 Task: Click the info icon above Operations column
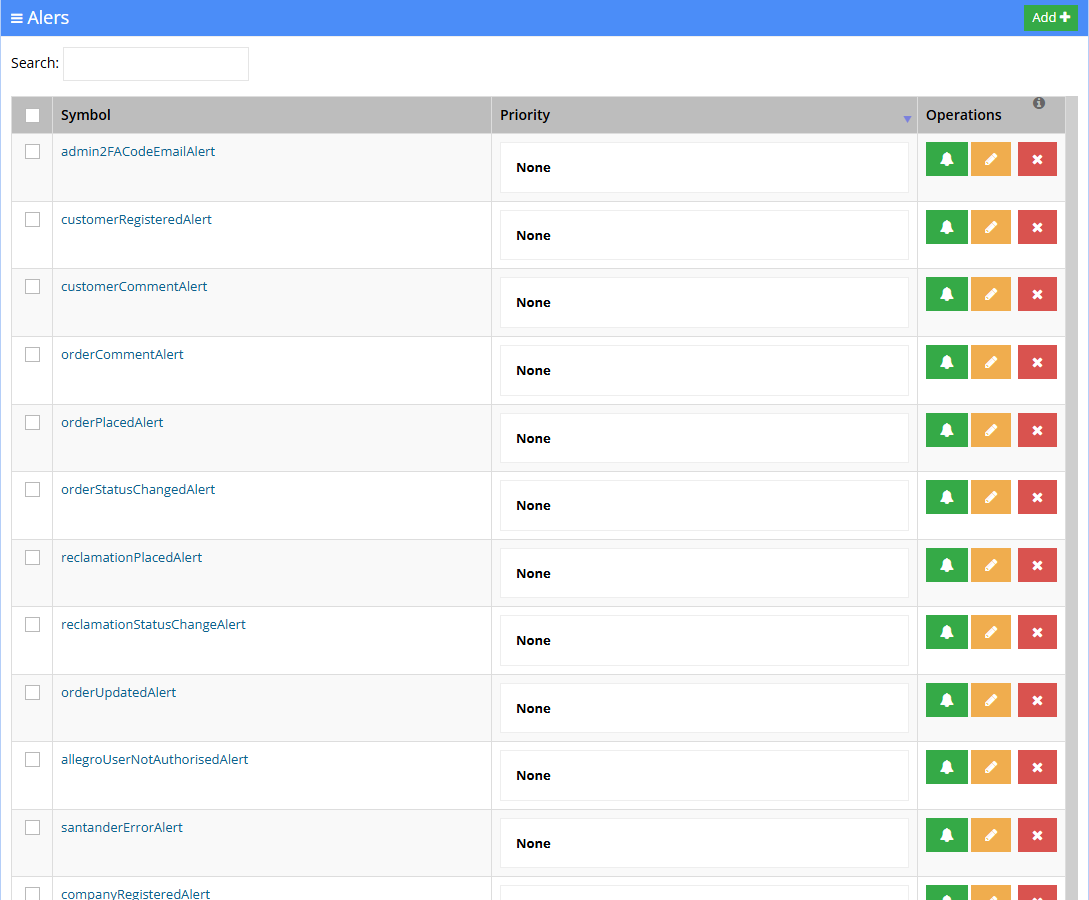pos(1039,103)
